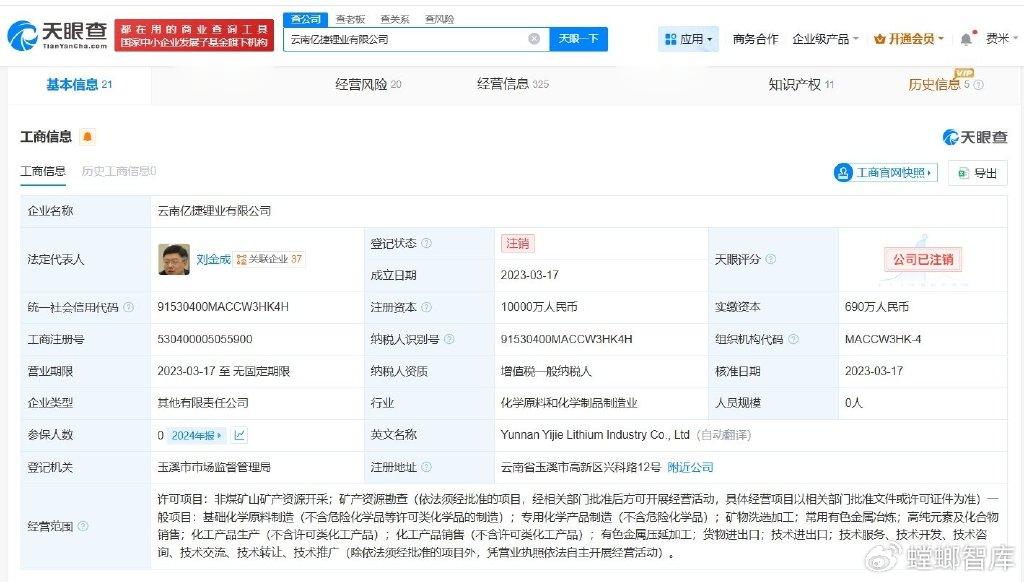Open the 开通会员 dropdown

point(908,39)
